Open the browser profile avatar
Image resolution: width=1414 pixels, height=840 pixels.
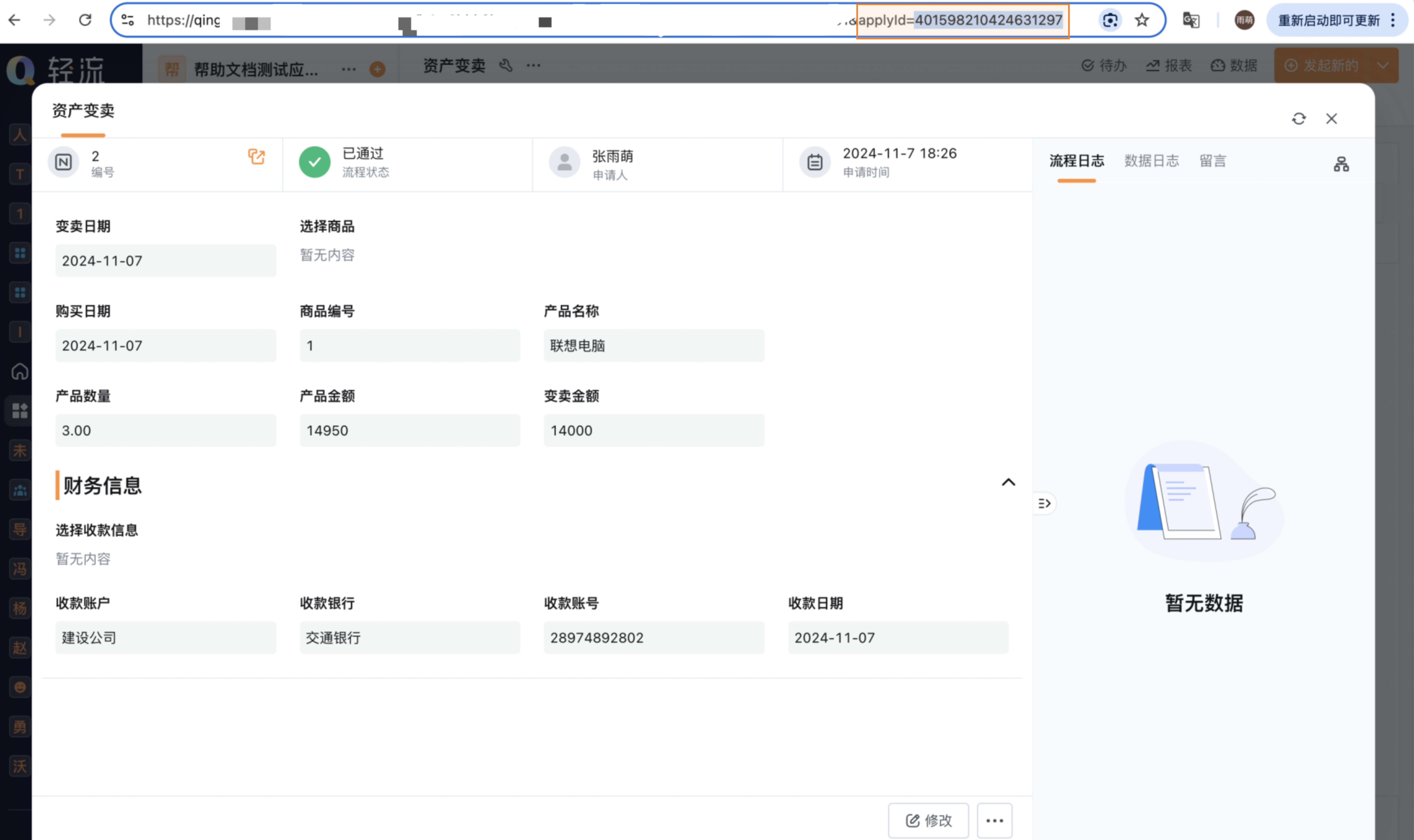[1244, 20]
